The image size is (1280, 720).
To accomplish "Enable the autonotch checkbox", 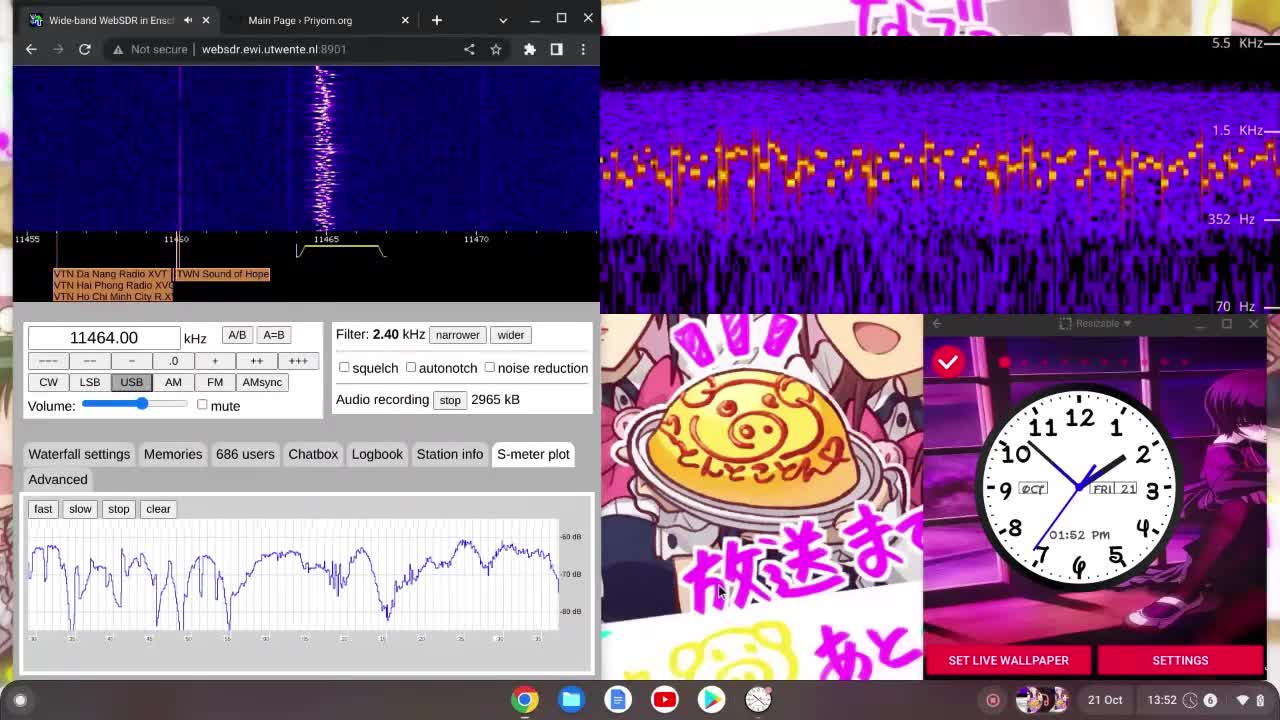I will point(410,367).
